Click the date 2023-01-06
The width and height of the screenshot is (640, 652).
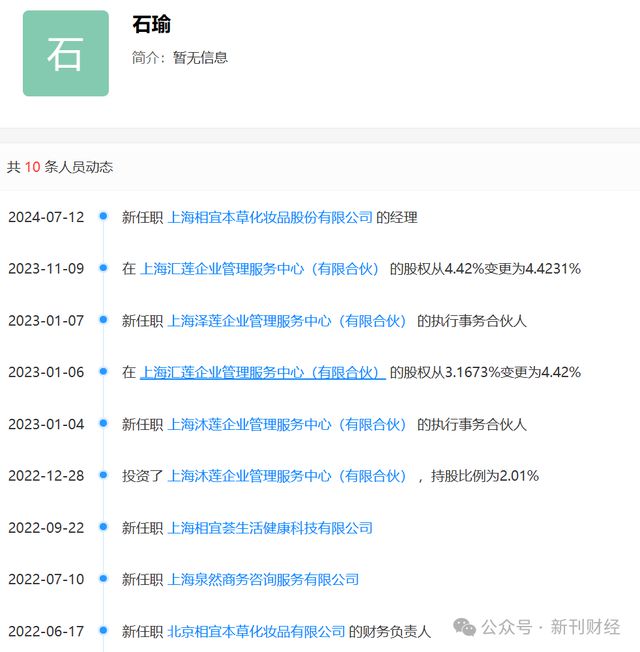click(46, 372)
